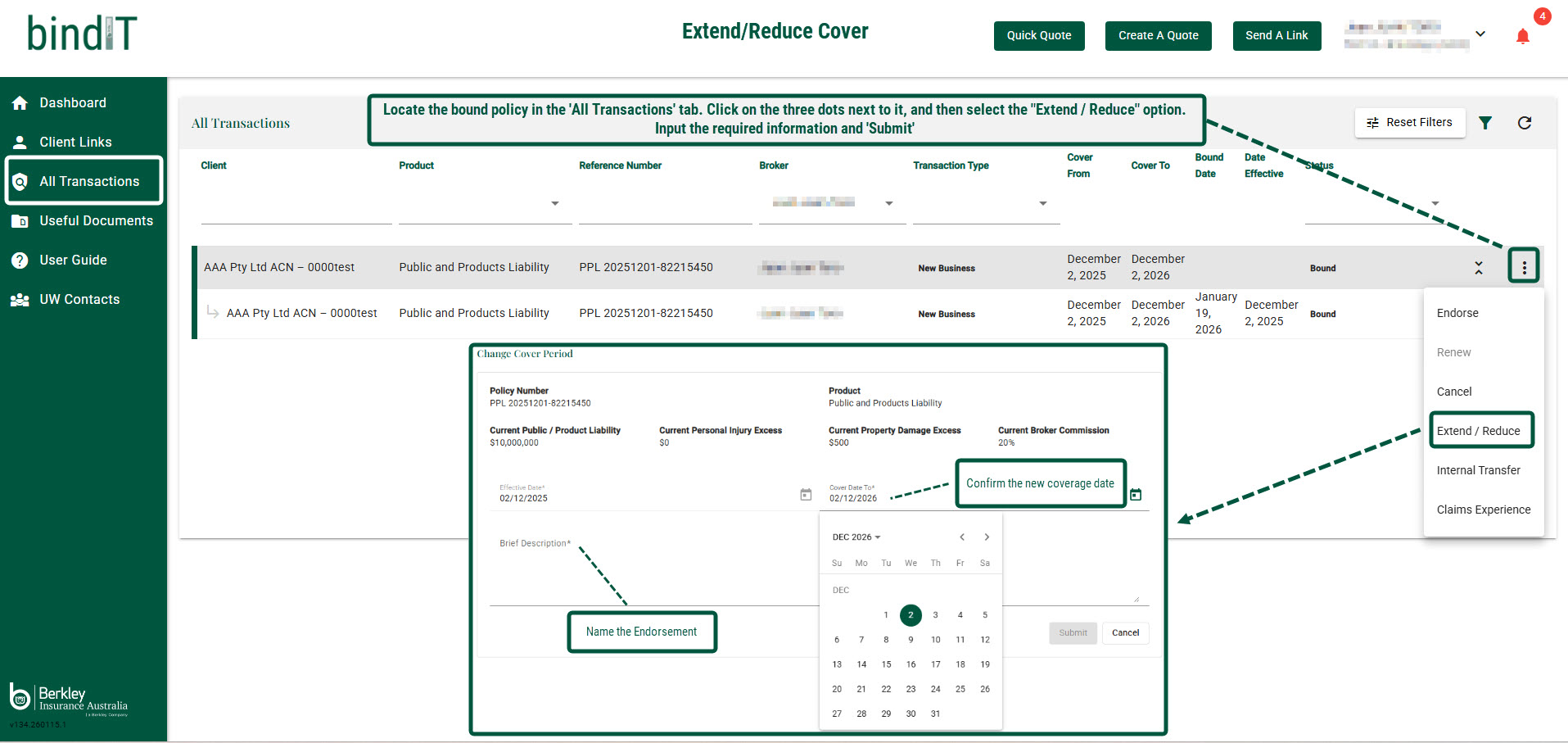Screen dimensions: 1568x743
Task: Open the Product filter dropdown
Action: point(554,203)
